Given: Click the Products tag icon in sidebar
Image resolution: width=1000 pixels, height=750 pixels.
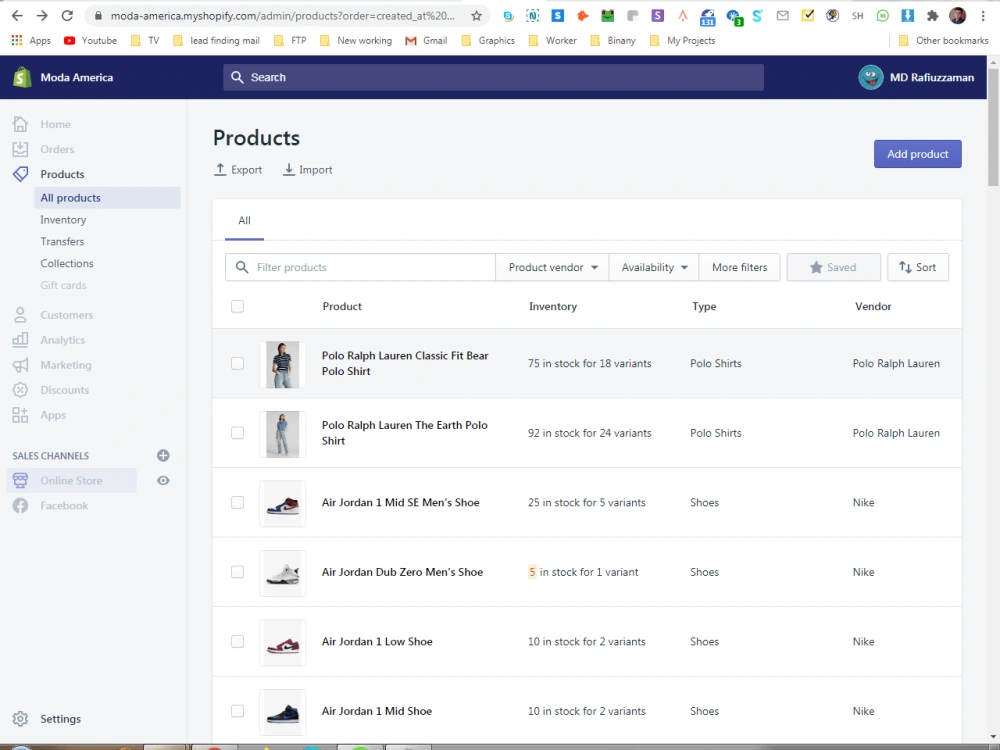Looking at the screenshot, I should (x=20, y=174).
